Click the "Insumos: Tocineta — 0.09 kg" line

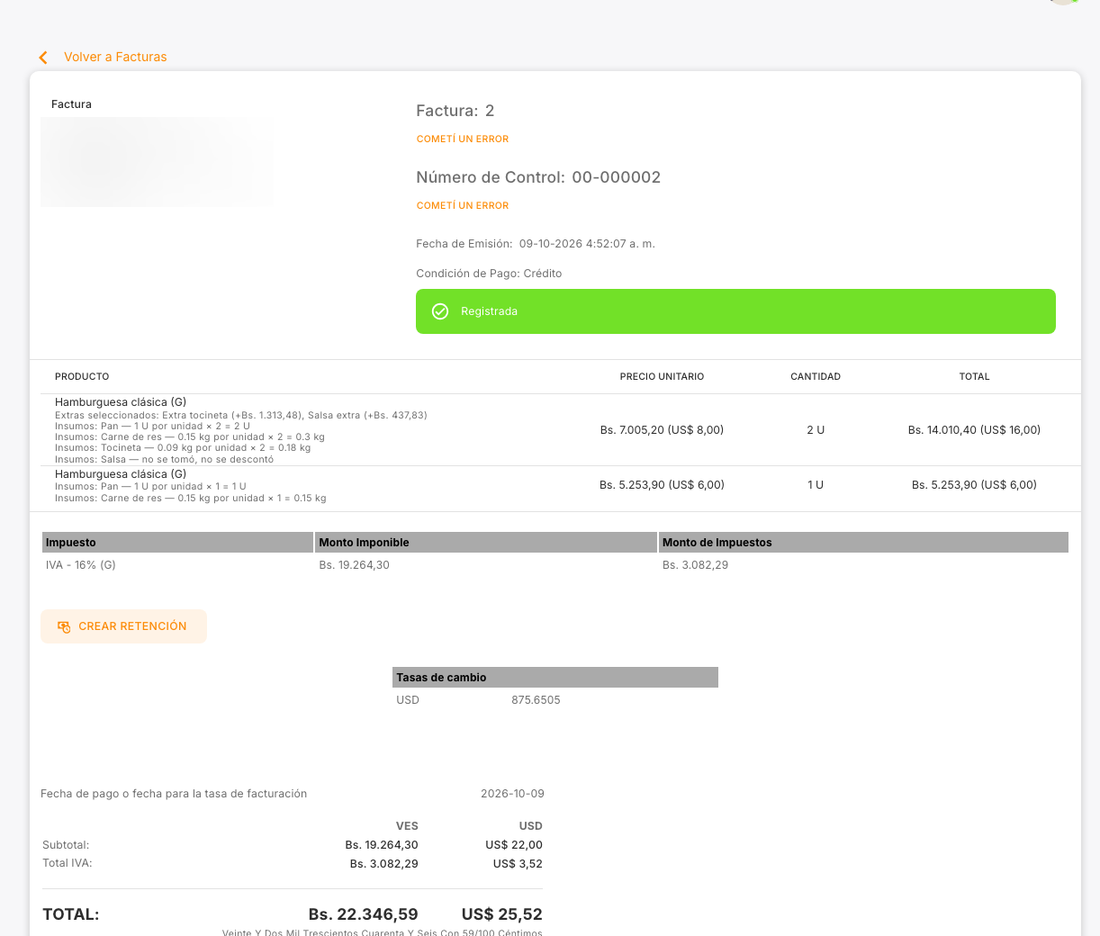tap(182, 448)
